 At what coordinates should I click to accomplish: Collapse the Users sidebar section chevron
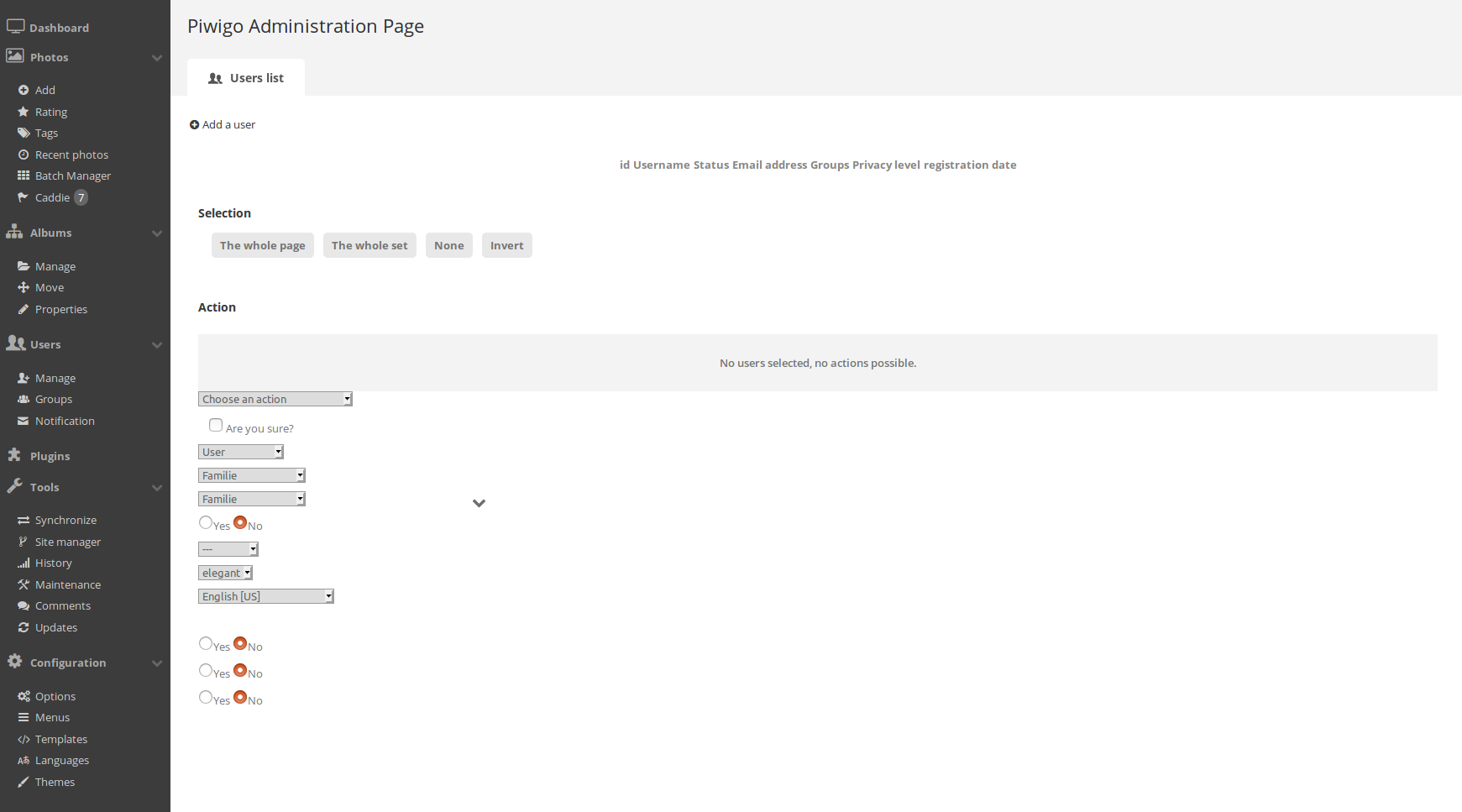[157, 345]
